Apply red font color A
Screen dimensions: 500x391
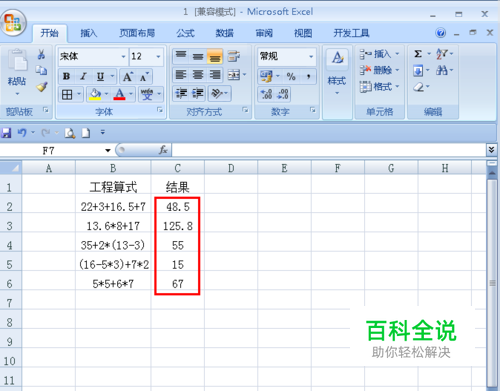119,95
